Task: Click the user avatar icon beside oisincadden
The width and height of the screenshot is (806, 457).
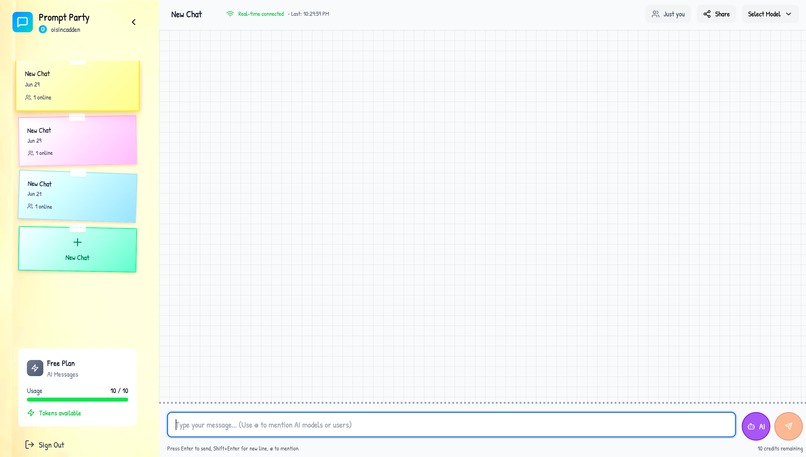Action: [x=43, y=30]
